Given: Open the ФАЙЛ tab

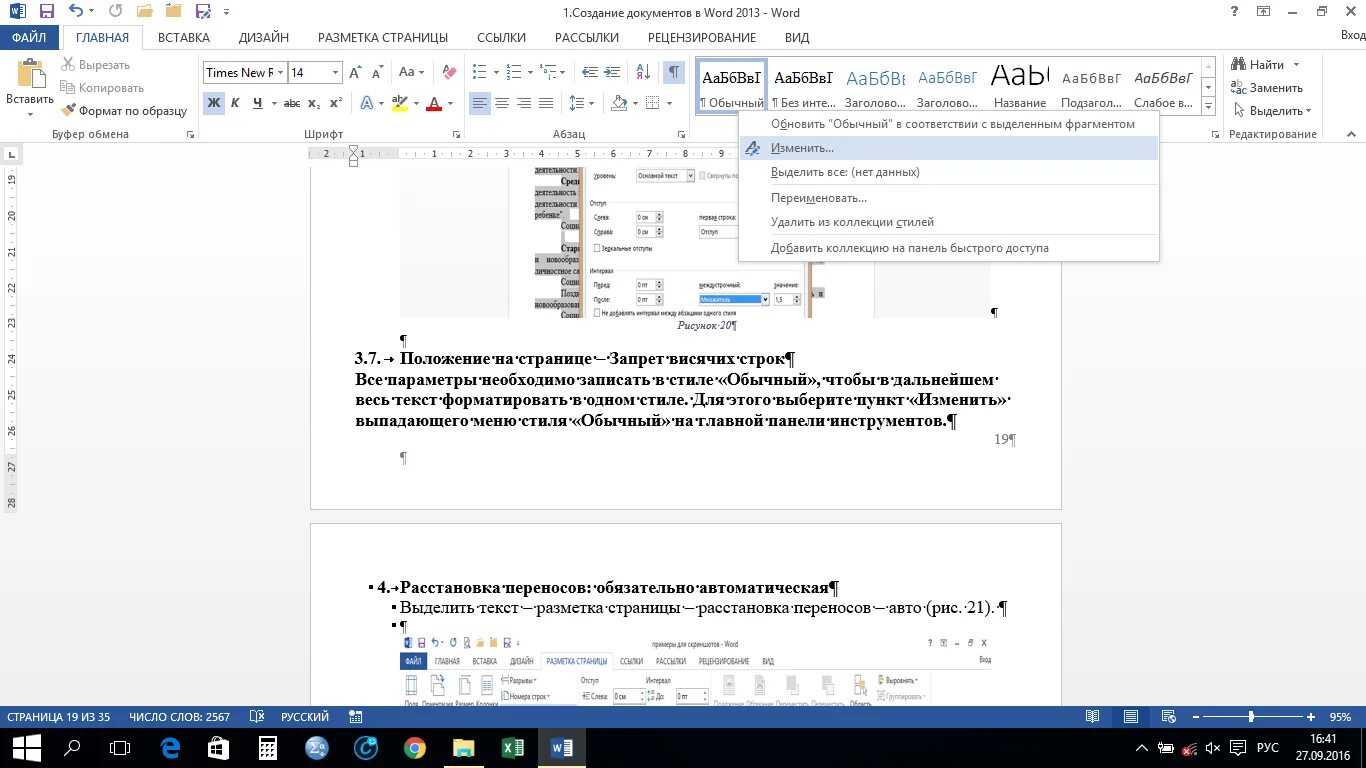Looking at the screenshot, I should tap(30, 38).
